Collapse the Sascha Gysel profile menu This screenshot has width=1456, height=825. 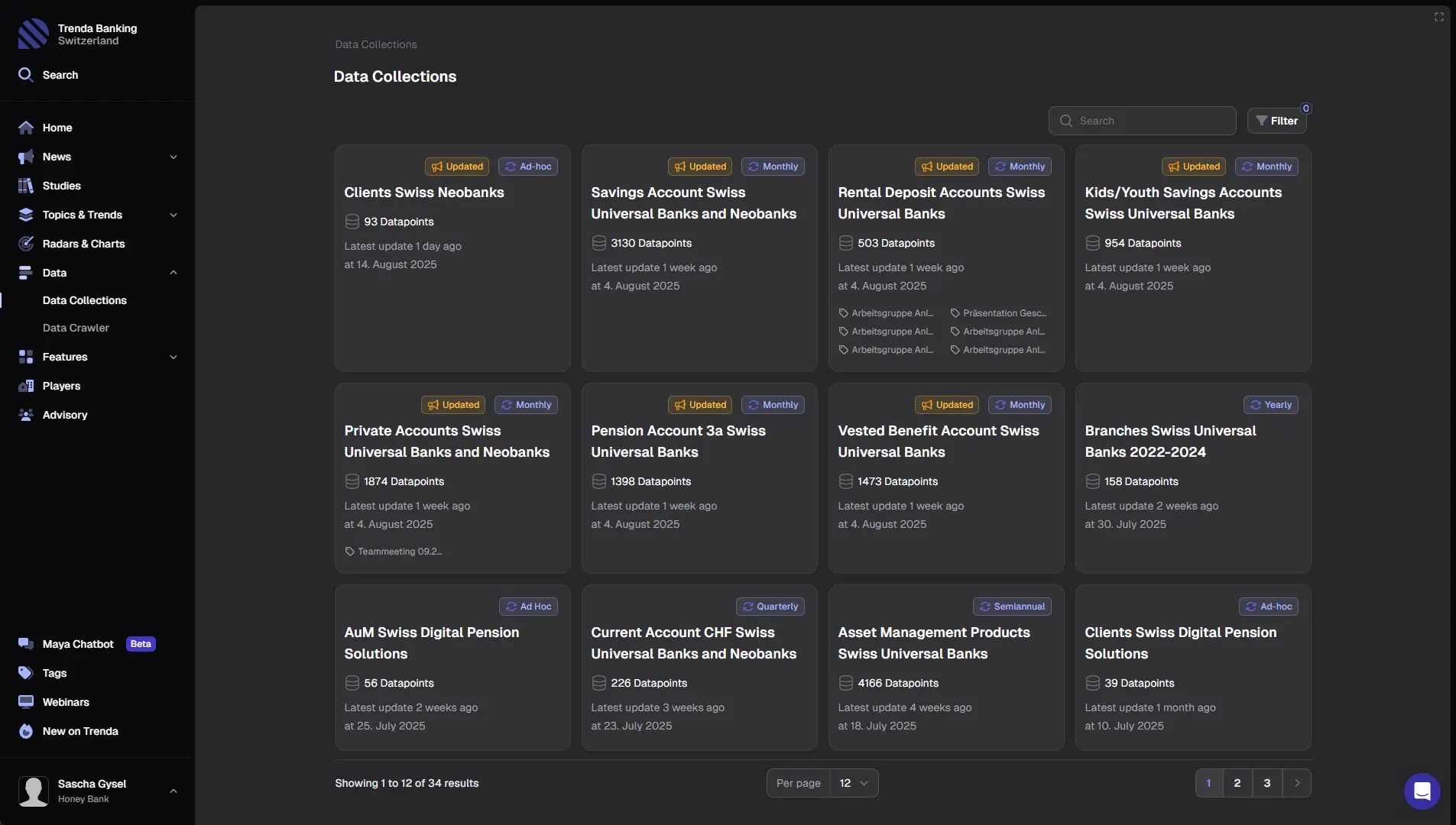coord(173,791)
